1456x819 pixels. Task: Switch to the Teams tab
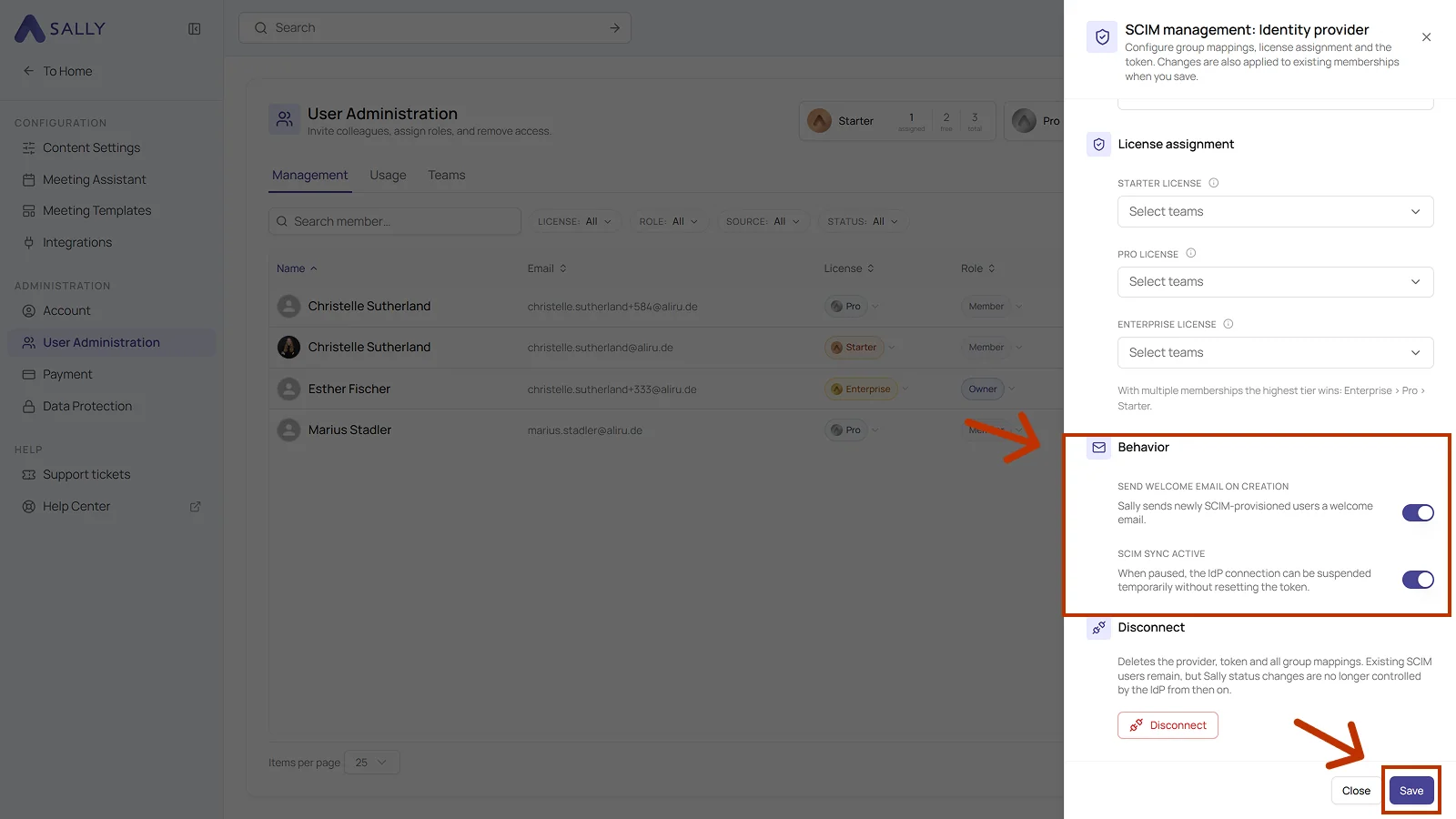click(447, 175)
